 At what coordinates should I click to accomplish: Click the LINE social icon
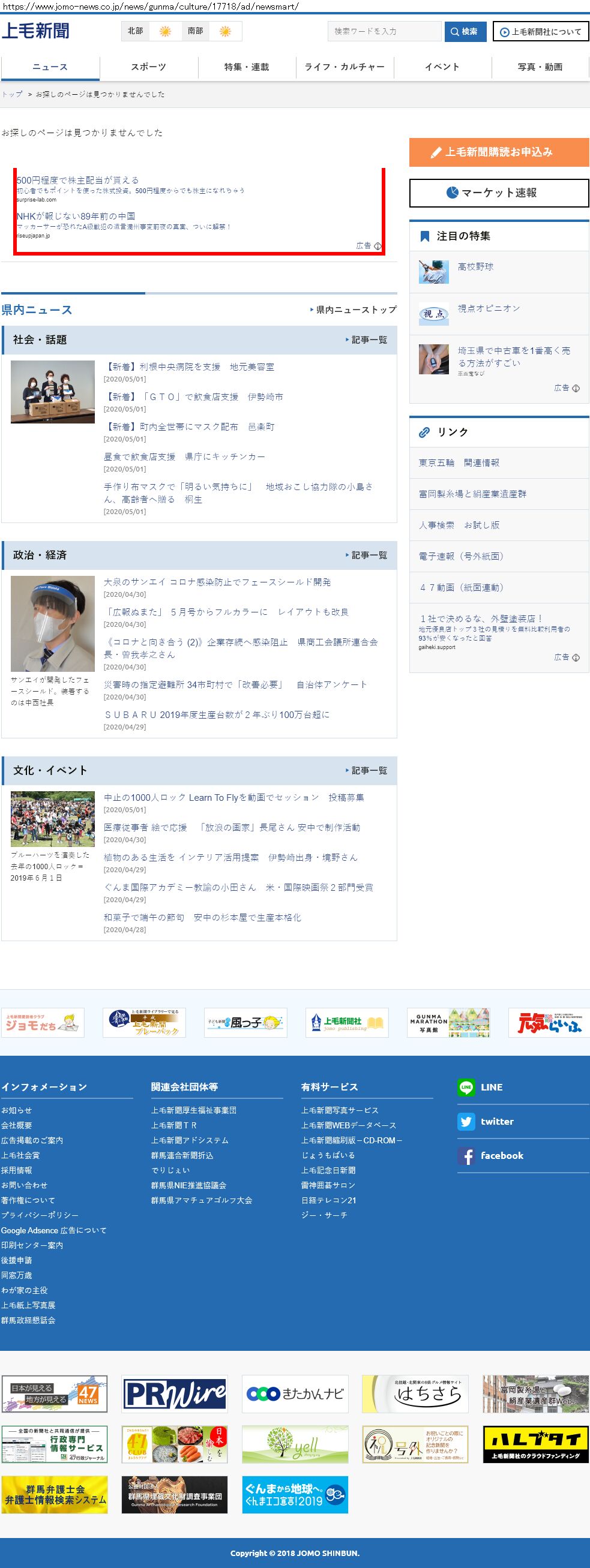tap(466, 1087)
